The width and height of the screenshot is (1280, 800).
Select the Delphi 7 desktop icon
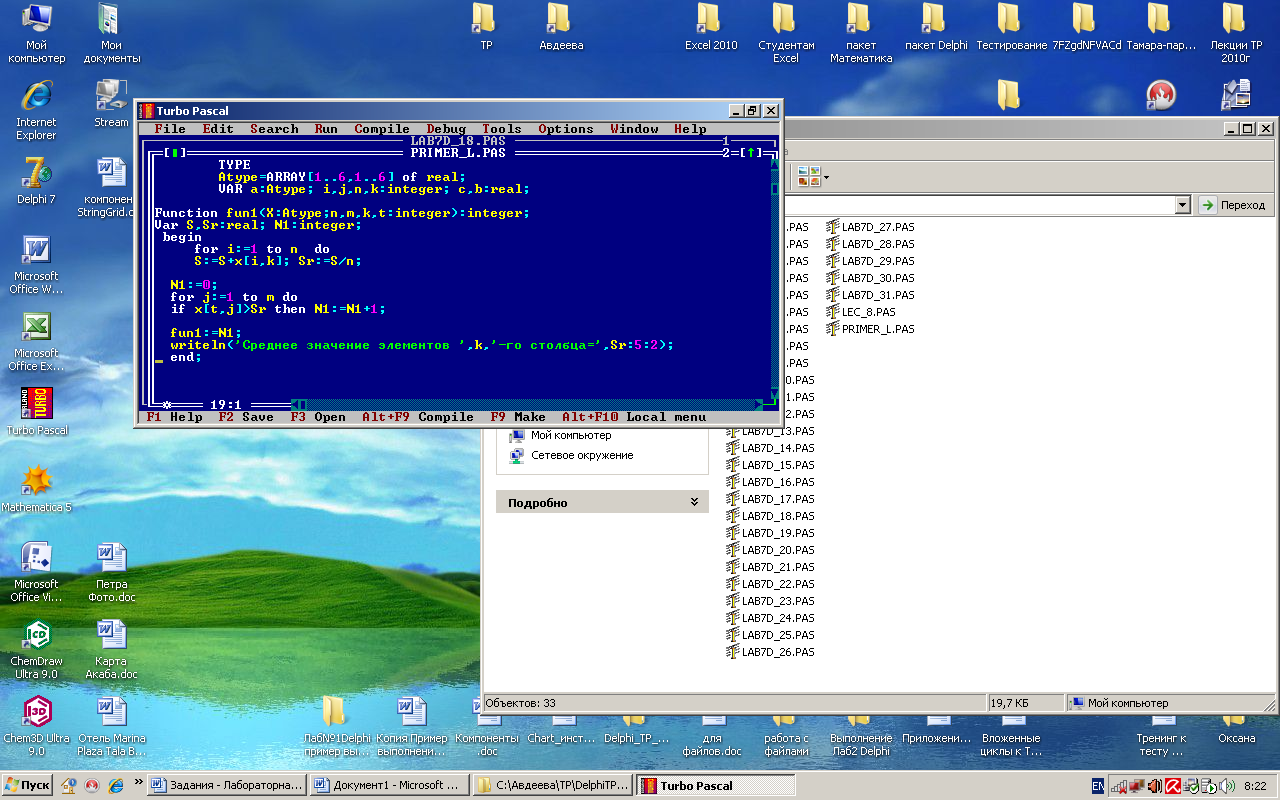37,181
